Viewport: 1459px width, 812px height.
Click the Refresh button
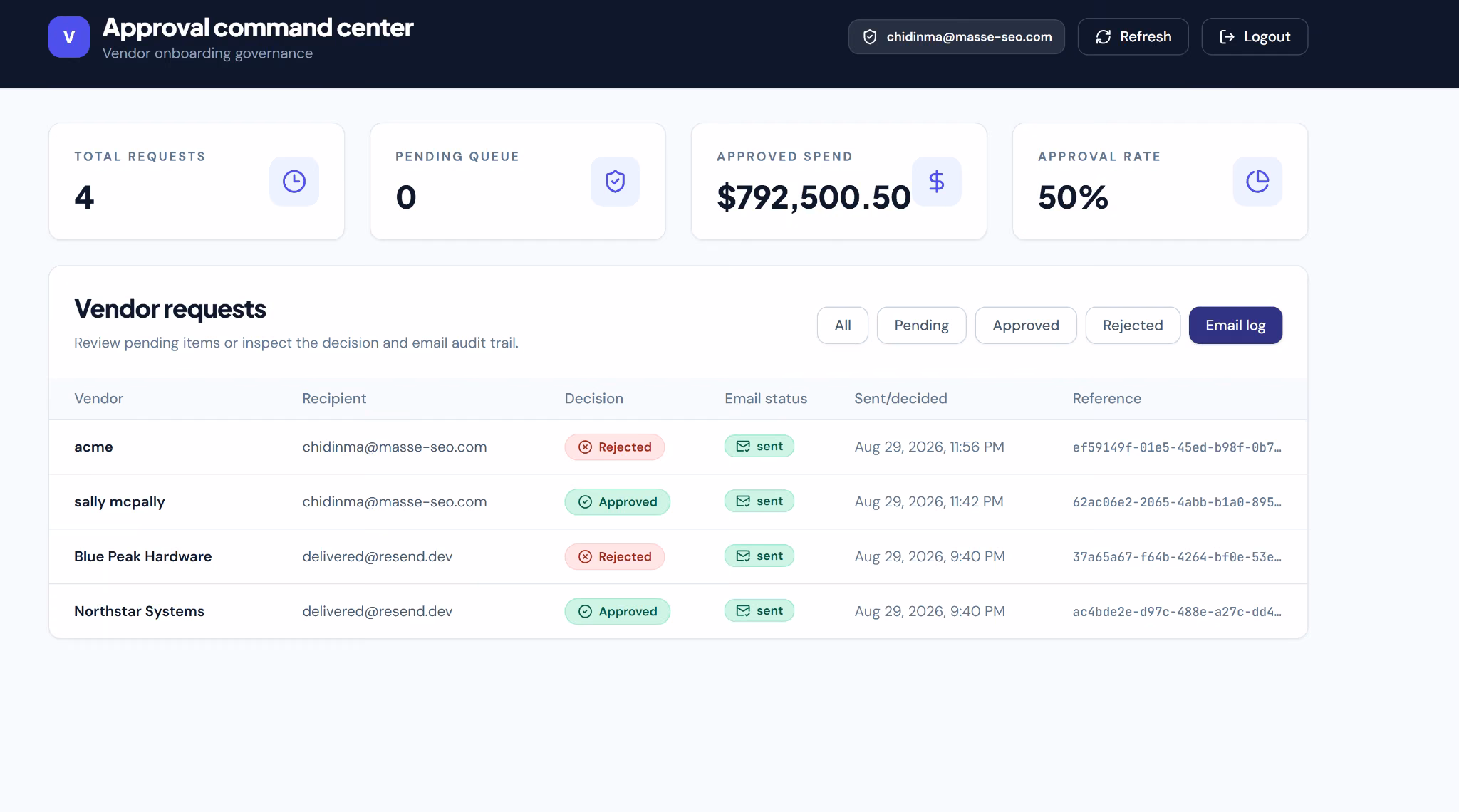[x=1133, y=37]
